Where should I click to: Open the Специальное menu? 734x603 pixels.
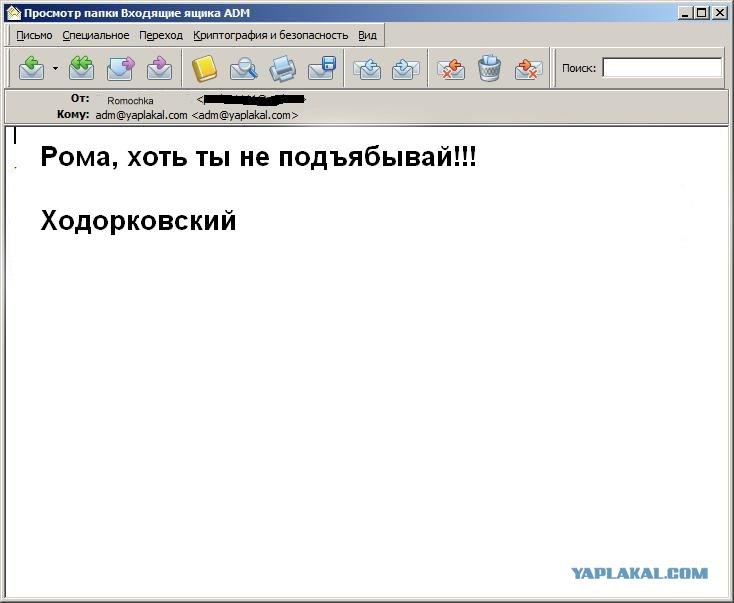[96, 35]
